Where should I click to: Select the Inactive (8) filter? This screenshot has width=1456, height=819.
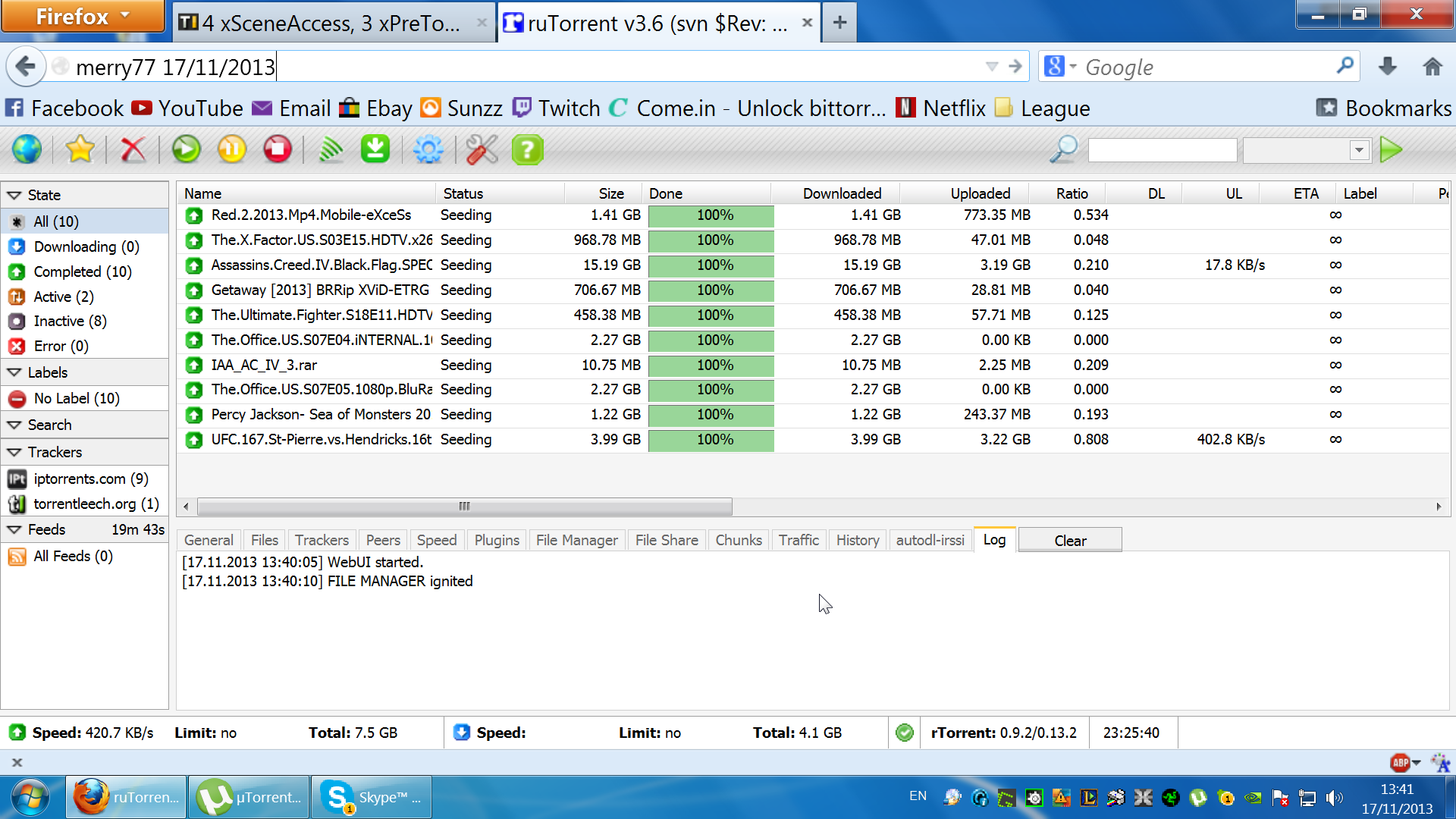[x=85, y=321]
